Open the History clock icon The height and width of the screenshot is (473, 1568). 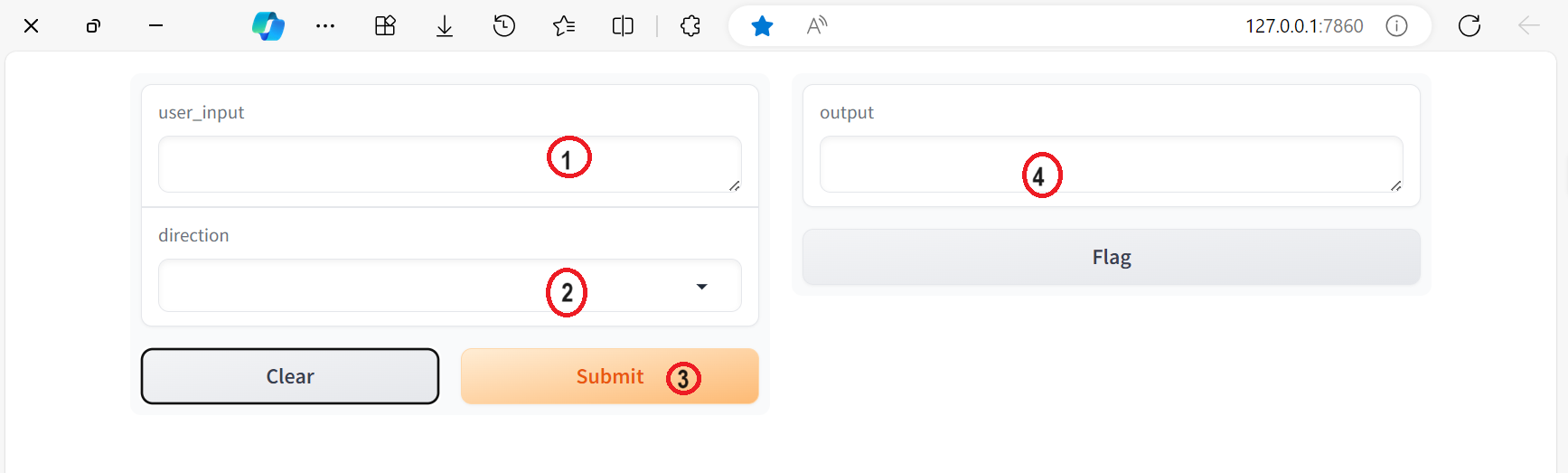coord(504,26)
